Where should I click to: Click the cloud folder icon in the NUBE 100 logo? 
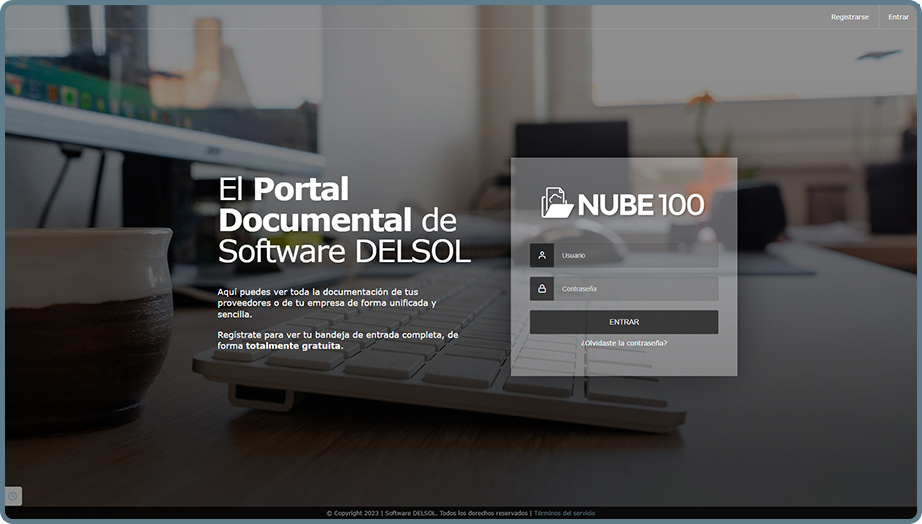(x=557, y=203)
